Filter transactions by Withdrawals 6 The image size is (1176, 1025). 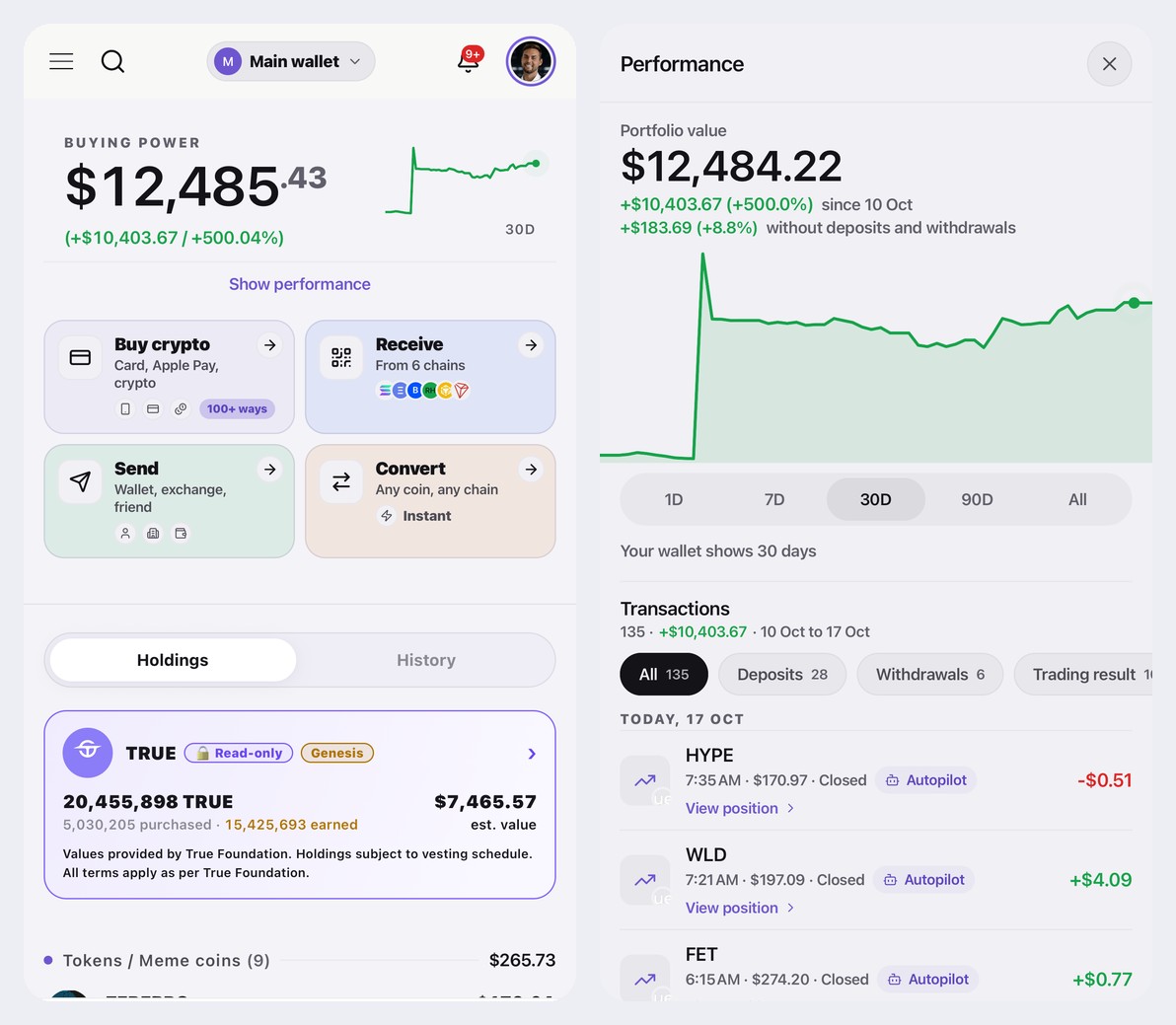click(930, 674)
